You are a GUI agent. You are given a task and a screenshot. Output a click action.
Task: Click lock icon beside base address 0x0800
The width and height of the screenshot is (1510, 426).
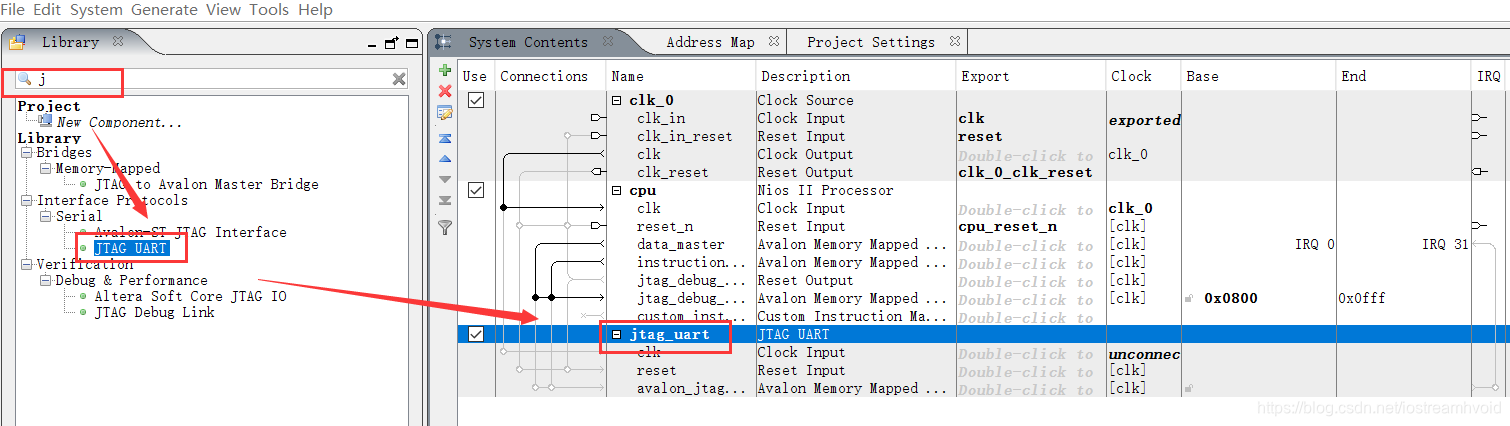click(1189, 298)
